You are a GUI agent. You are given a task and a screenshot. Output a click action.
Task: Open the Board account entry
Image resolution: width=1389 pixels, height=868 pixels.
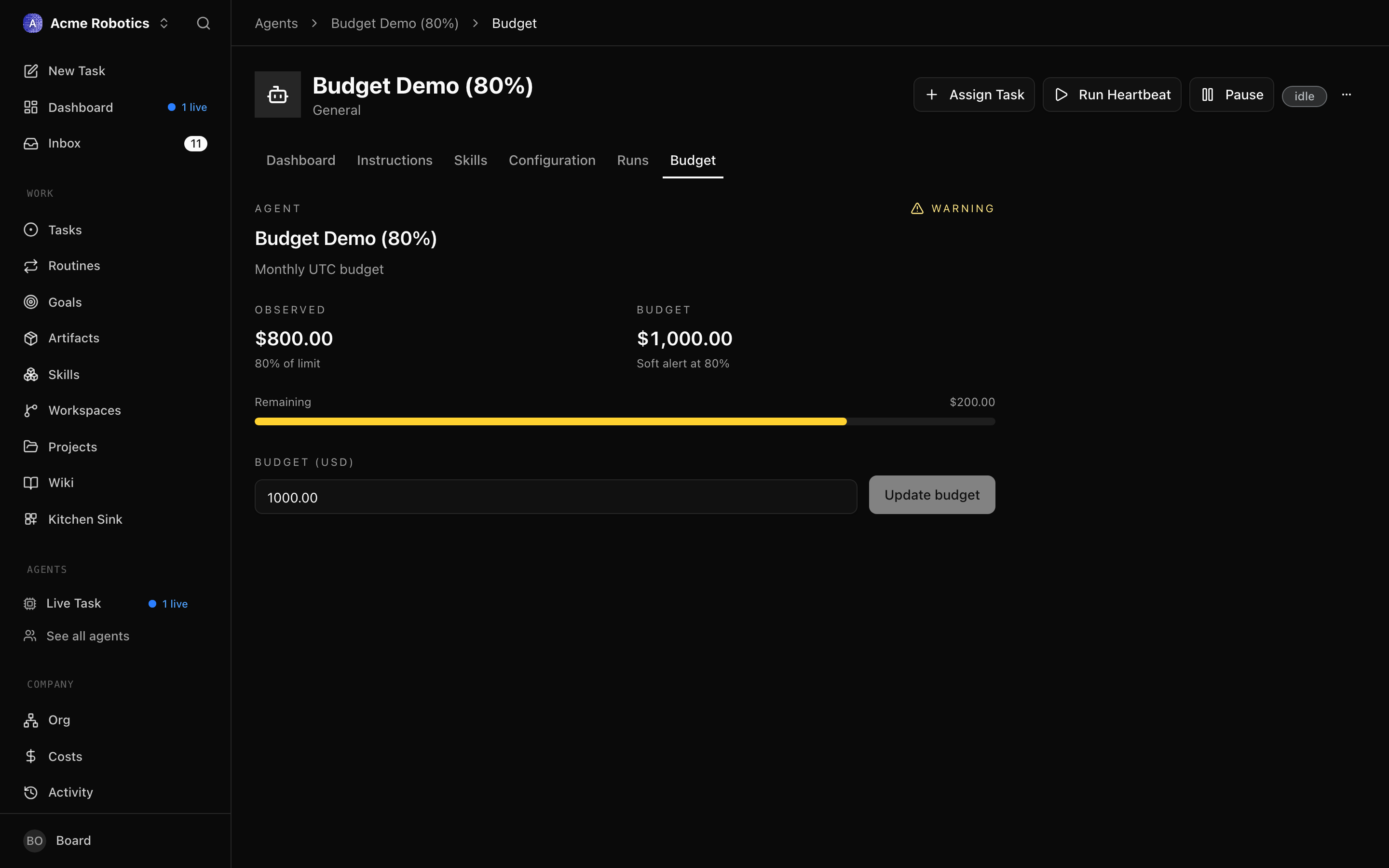click(x=115, y=841)
